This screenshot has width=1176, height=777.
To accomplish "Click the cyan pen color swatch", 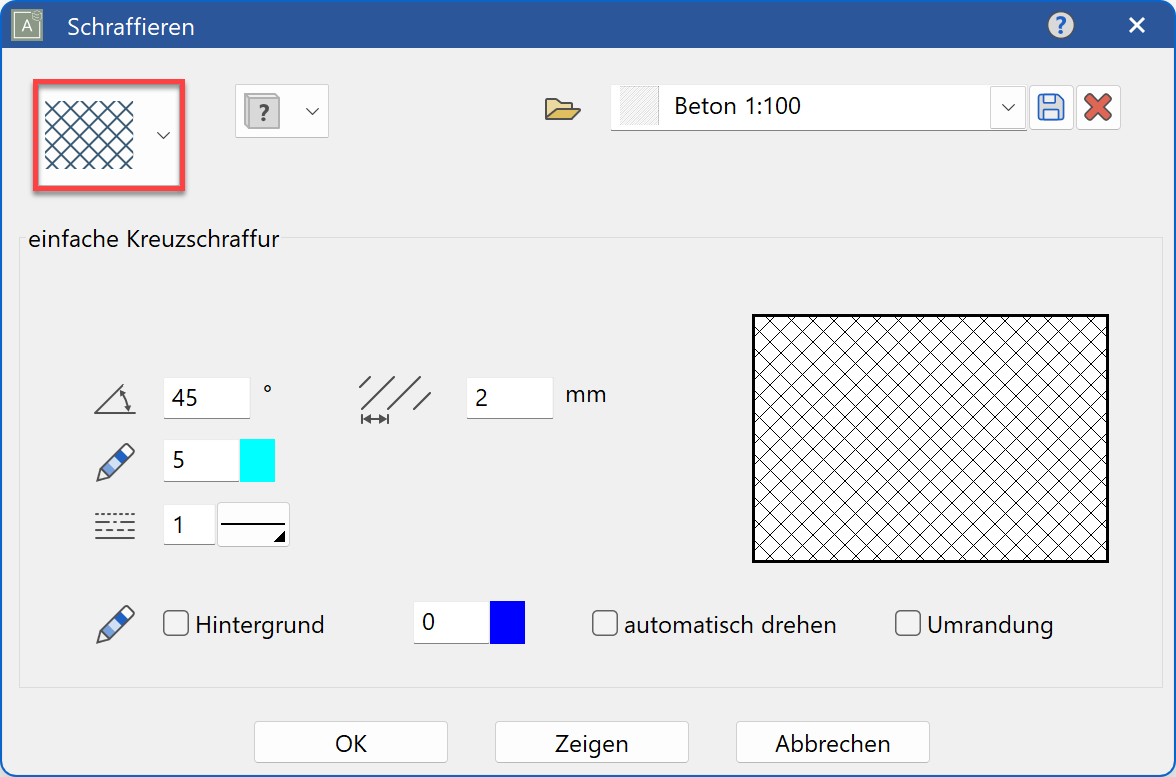I will 259,460.
